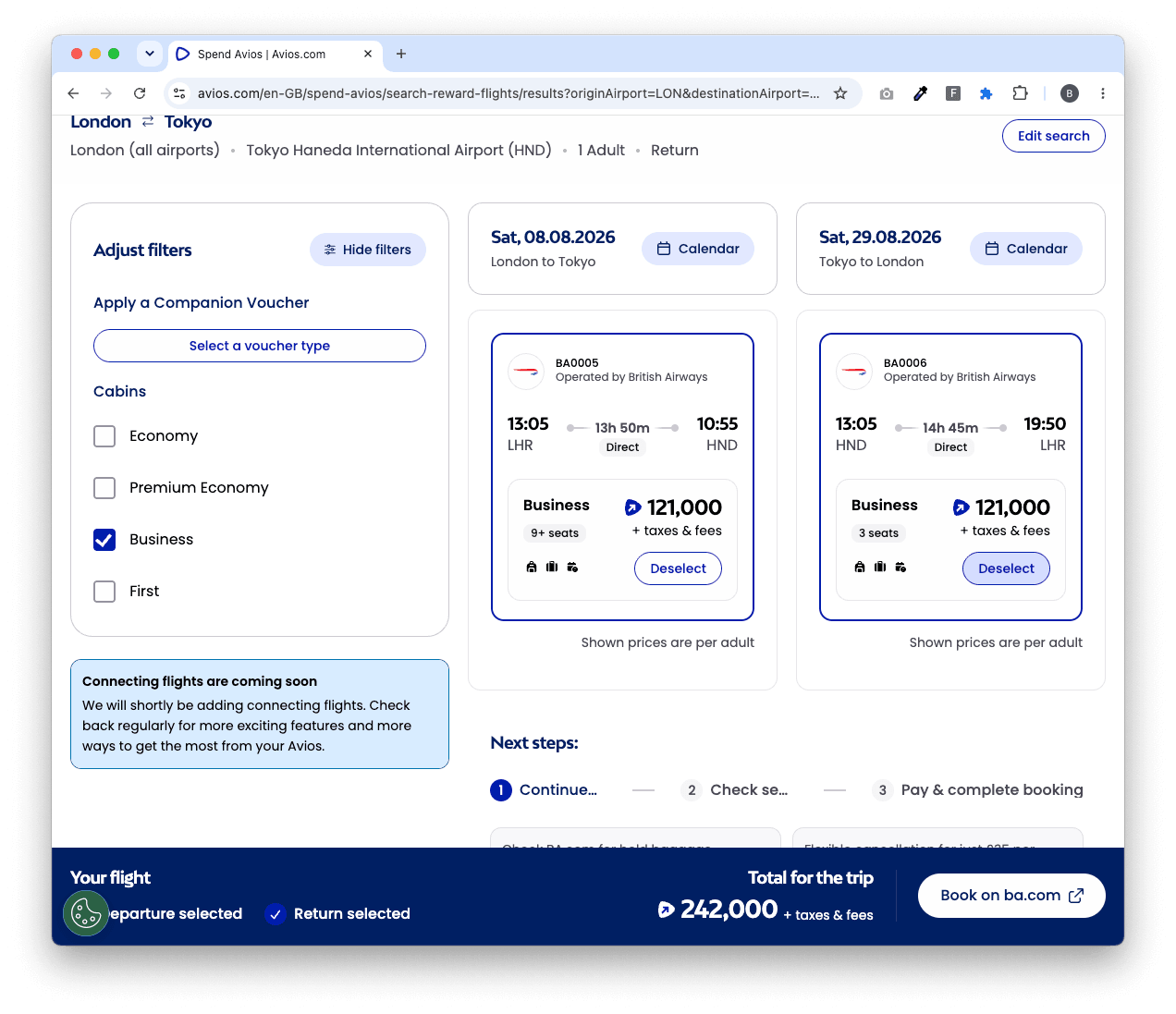Tick the Economy cabin checkbox
The height and width of the screenshot is (1014, 1176).
click(104, 436)
